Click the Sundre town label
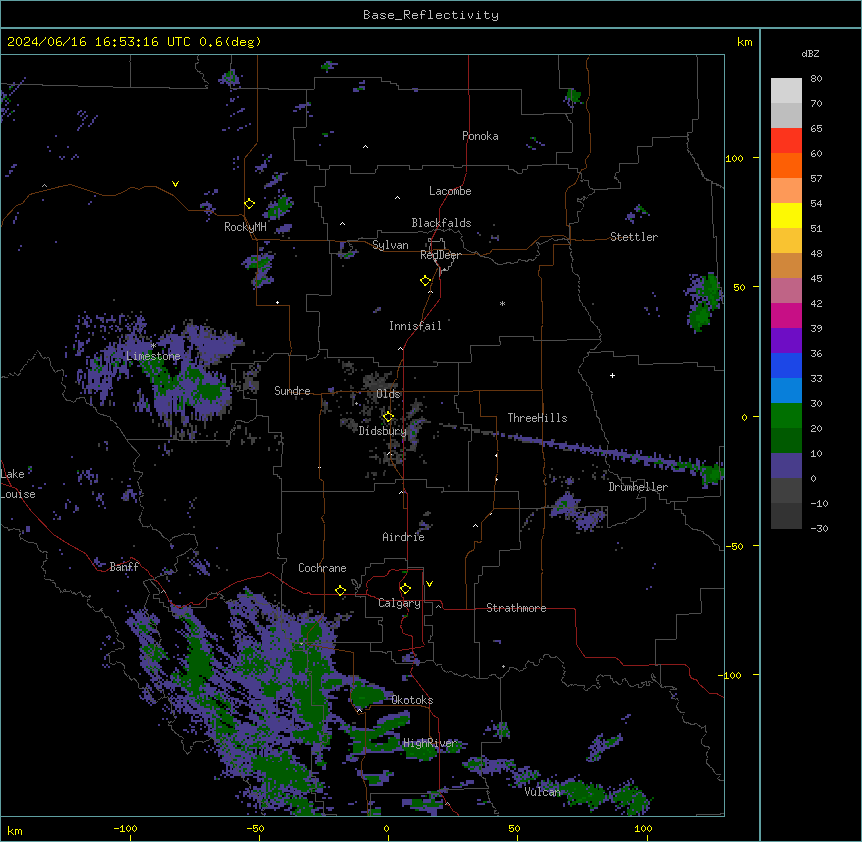The width and height of the screenshot is (862, 842). point(292,391)
